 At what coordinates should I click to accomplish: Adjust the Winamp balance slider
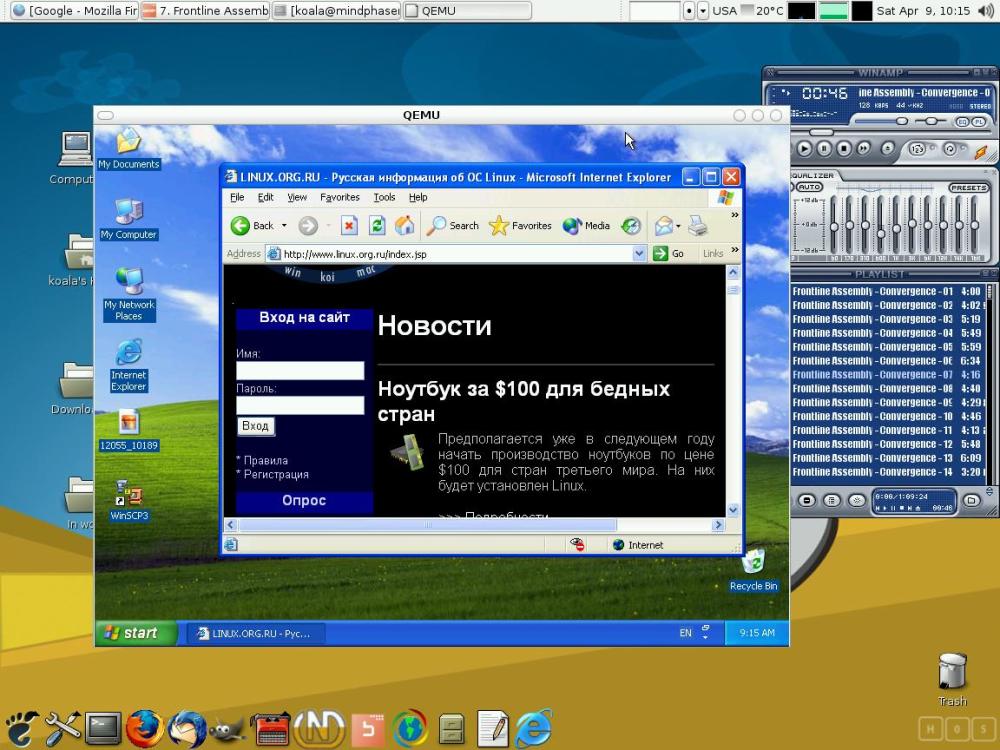tap(931, 121)
